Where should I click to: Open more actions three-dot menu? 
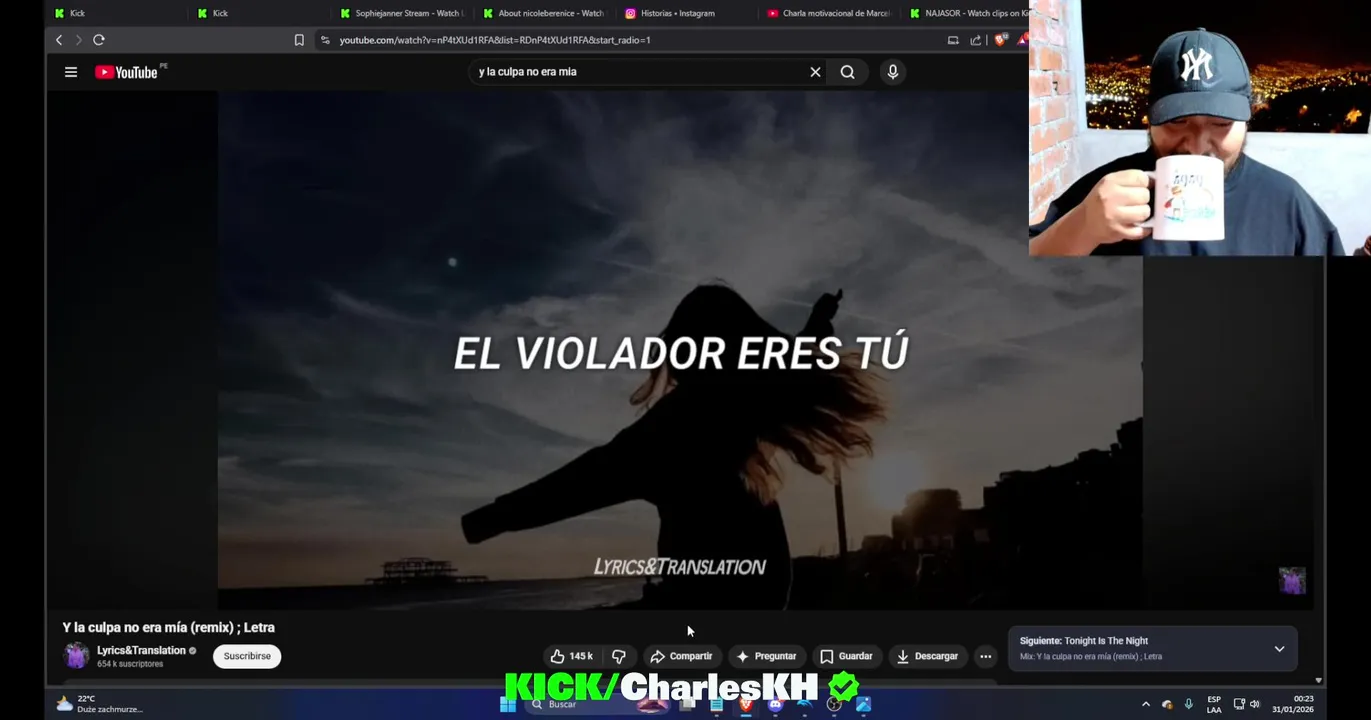coord(986,656)
